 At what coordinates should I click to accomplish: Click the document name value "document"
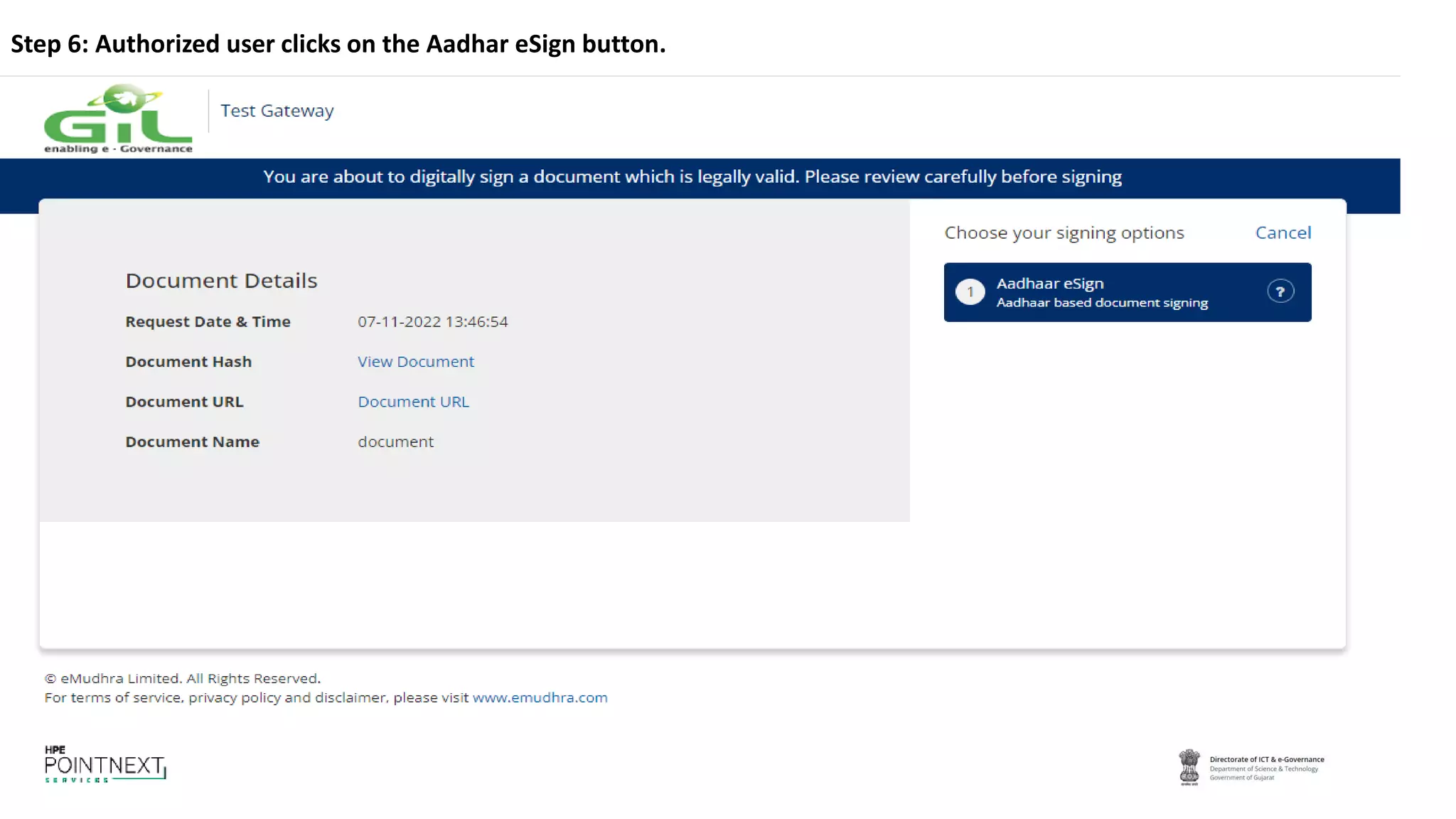point(395,442)
